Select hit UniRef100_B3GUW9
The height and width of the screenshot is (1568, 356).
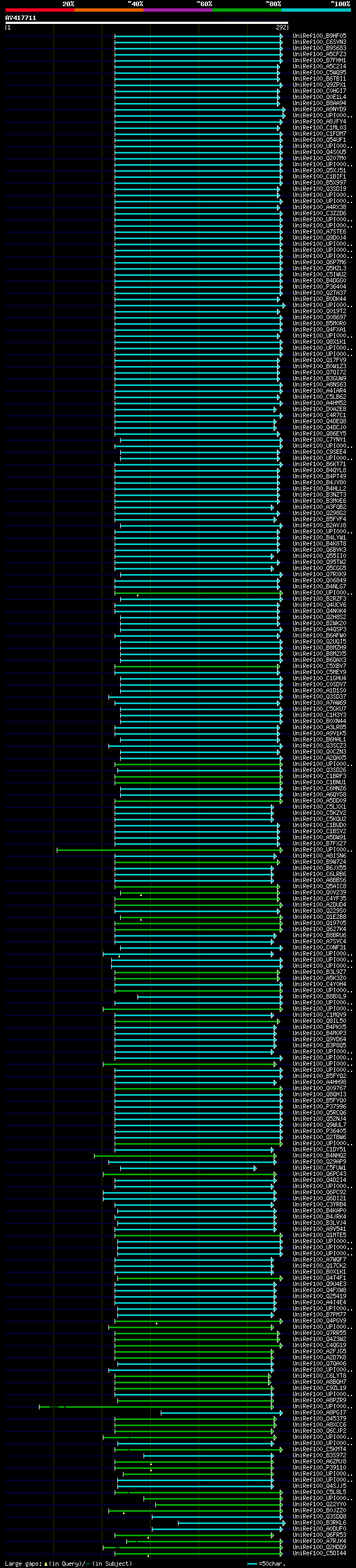(x=319, y=379)
